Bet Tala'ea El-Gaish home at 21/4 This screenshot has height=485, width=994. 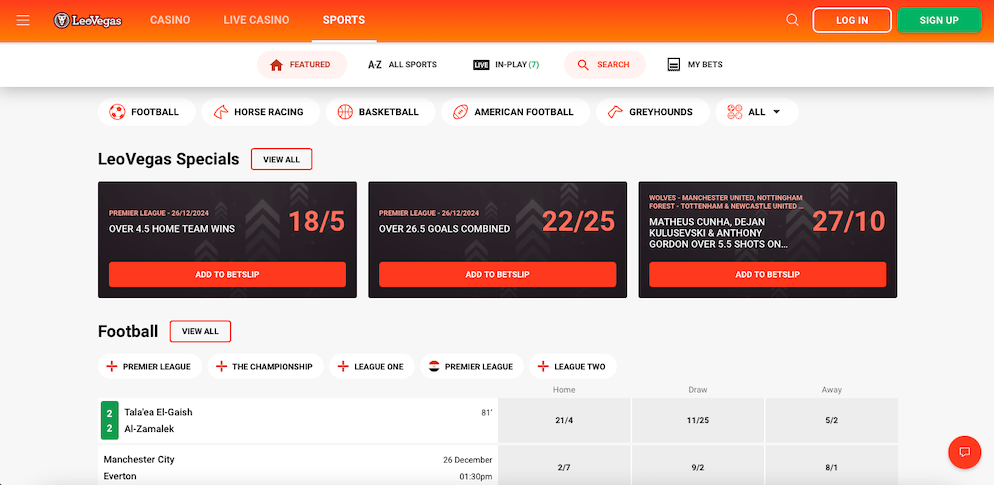click(564, 420)
